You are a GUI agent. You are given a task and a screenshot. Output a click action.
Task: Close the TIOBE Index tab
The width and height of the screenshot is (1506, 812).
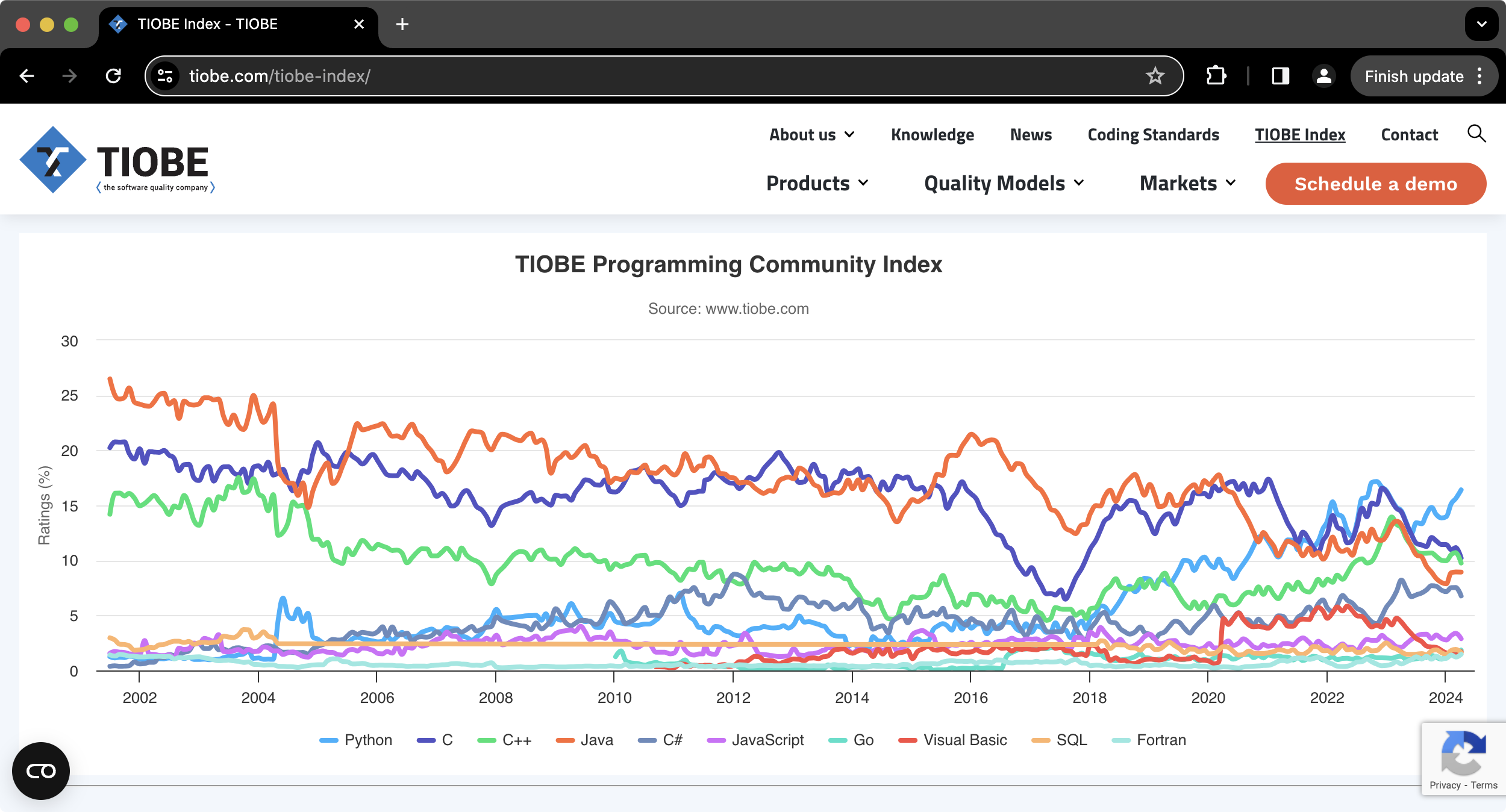click(x=359, y=24)
